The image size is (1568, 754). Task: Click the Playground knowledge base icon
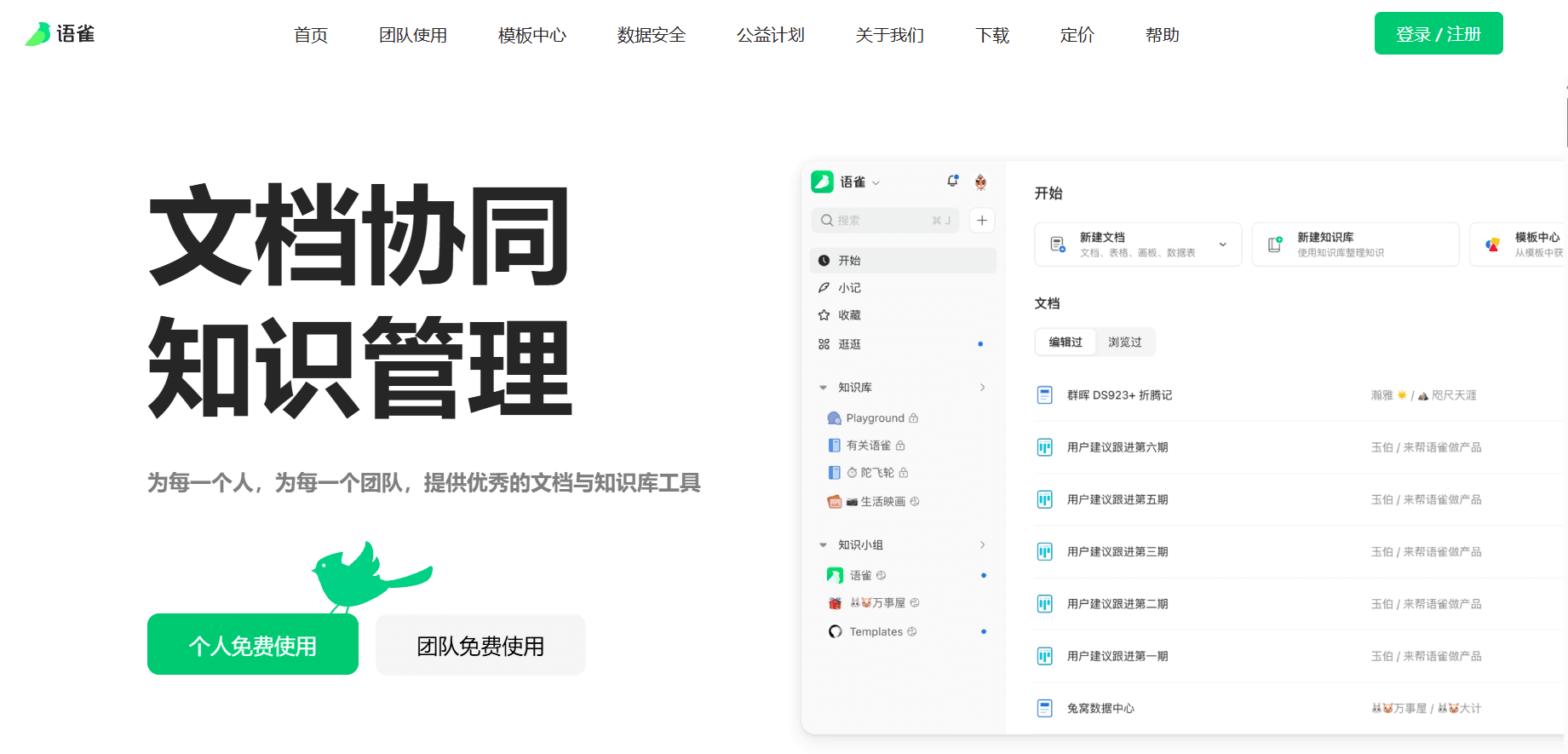coord(835,418)
